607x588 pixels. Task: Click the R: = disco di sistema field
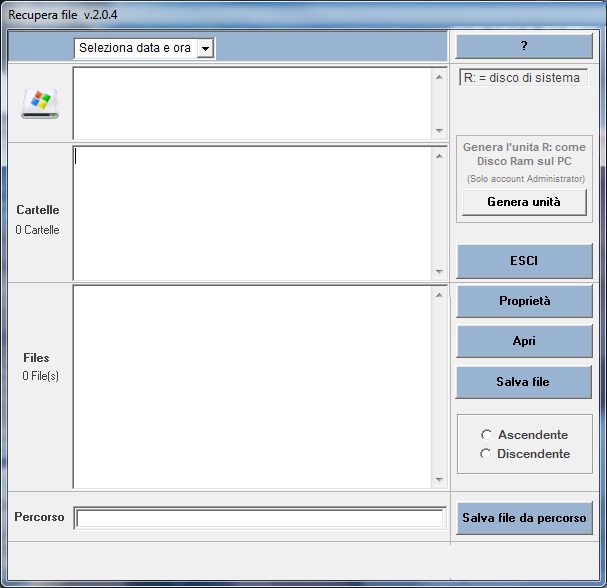point(523,78)
